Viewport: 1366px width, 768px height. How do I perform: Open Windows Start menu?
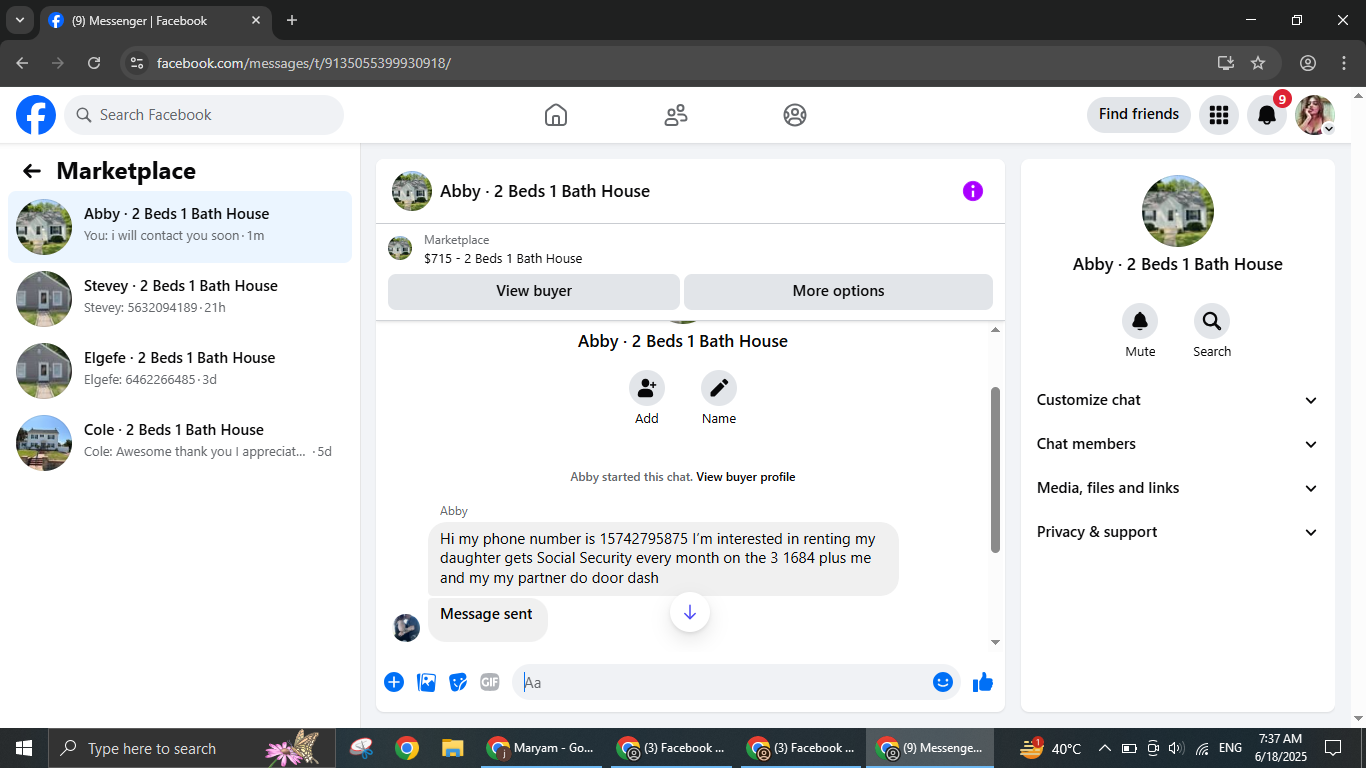[24, 748]
